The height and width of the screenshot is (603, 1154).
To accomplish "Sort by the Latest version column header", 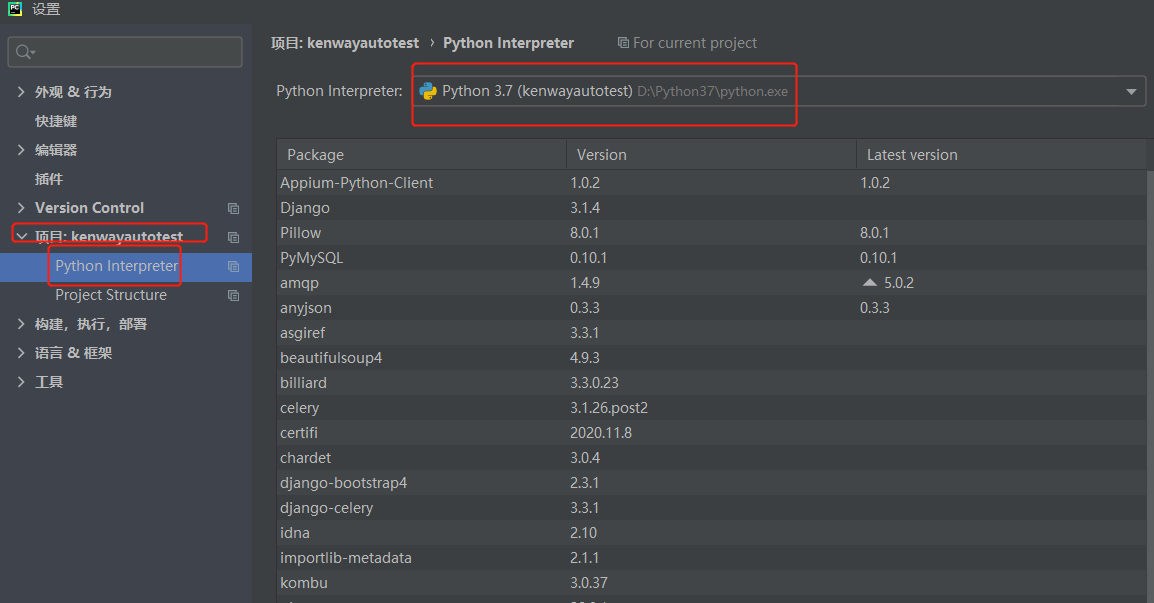I will pyautogui.click(x=1002, y=155).
